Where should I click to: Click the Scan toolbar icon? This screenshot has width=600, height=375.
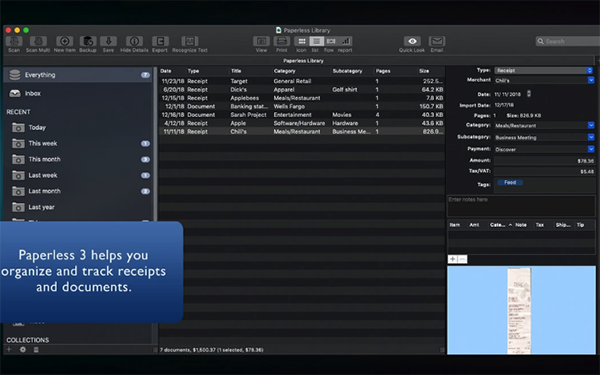coord(14,41)
